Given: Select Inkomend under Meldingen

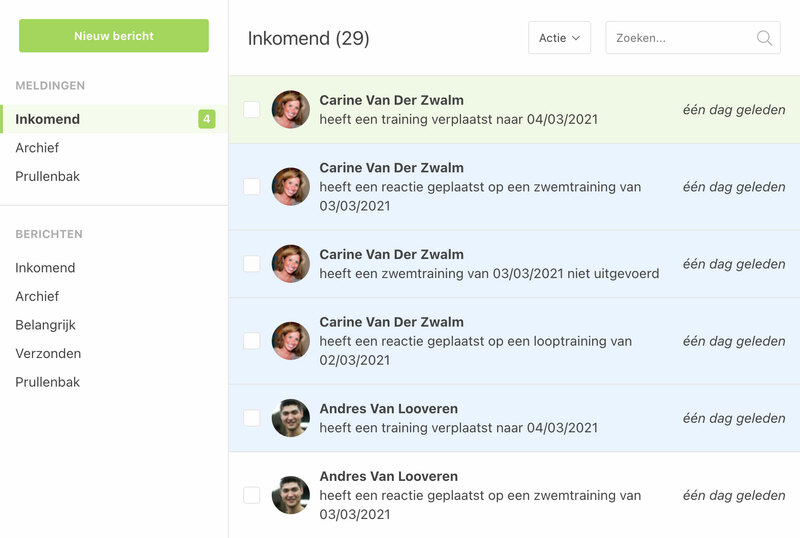Looking at the screenshot, I should 114,119.
